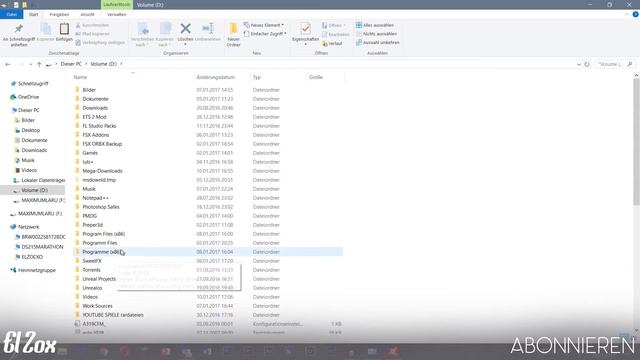640x360 pixels.
Task: Select DS215MARATHON under Netzwerk
Action: pyautogui.click(x=42, y=247)
